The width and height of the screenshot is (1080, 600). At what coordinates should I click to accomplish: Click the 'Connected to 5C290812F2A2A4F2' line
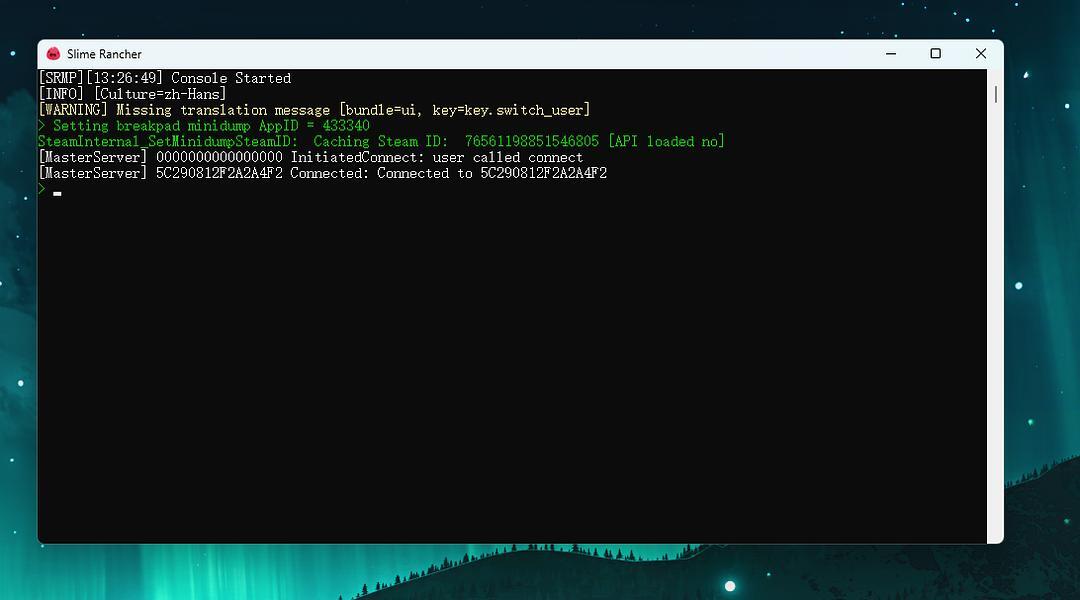tap(322, 173)
